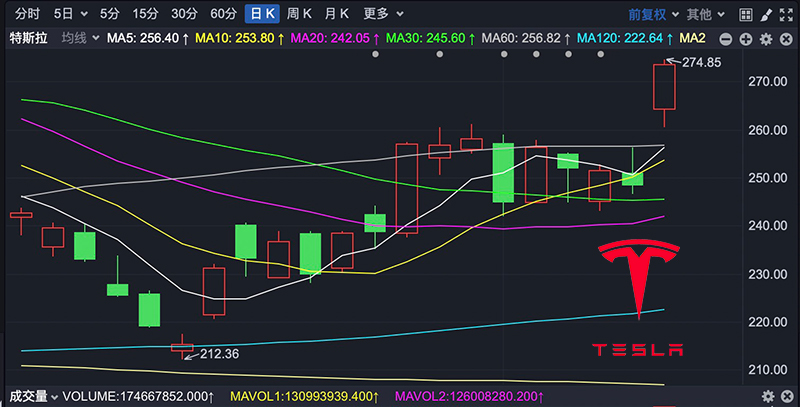The width and height of the screenshot is (800, 407).
Task: Click the 220.00 price axis label
Action: pos(767,322)
